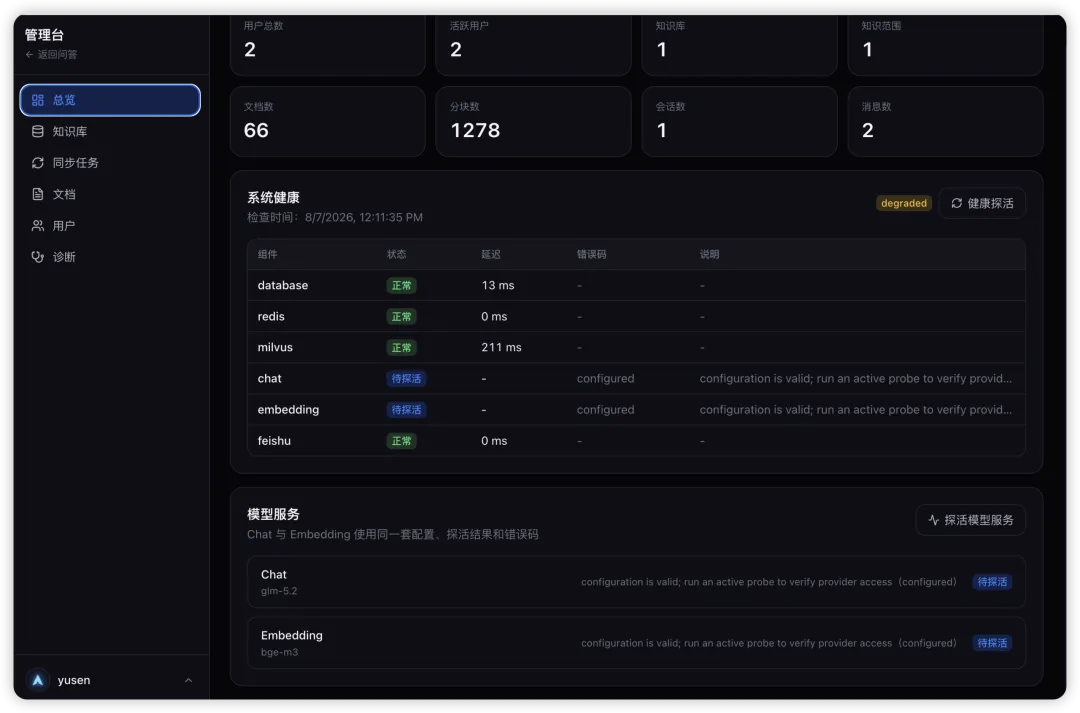Click the Chat glm-5.2 model card

coord(636,582)
